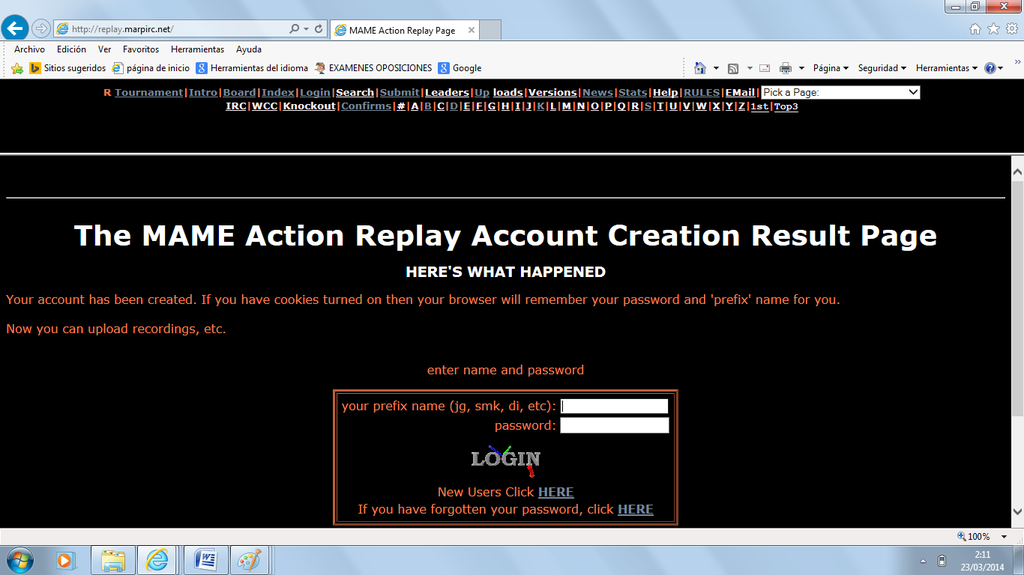Click the prefix name input field

tap(615, 406)
